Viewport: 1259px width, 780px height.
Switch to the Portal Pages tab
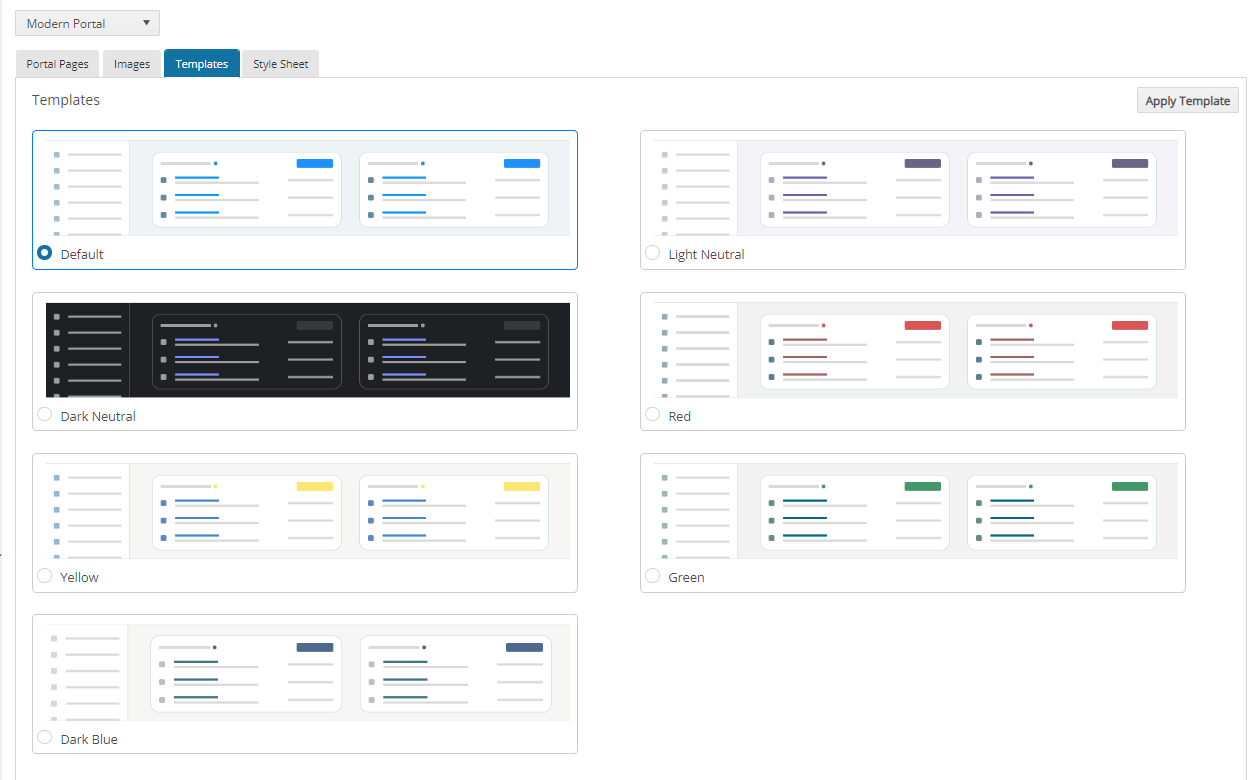pos(58,64)
